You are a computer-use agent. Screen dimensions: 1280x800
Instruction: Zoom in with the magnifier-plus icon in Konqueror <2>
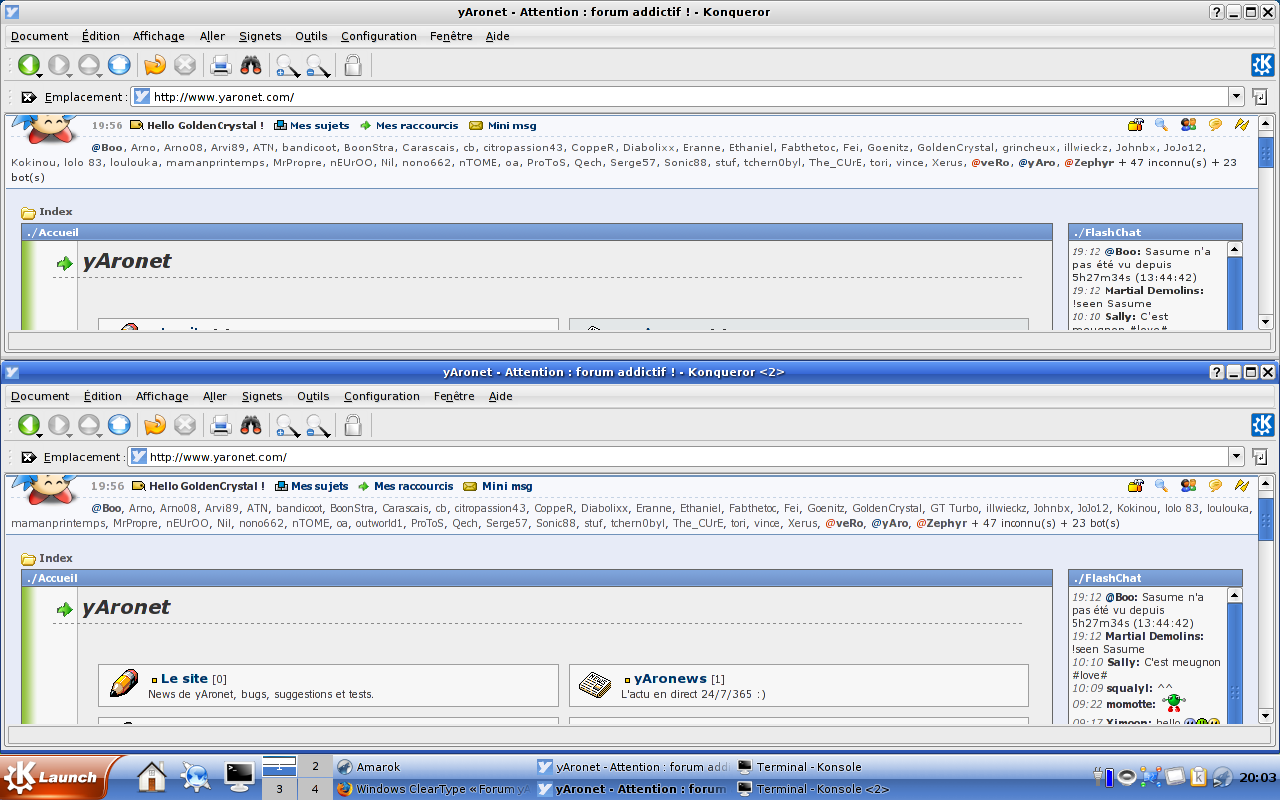[288, 426]
